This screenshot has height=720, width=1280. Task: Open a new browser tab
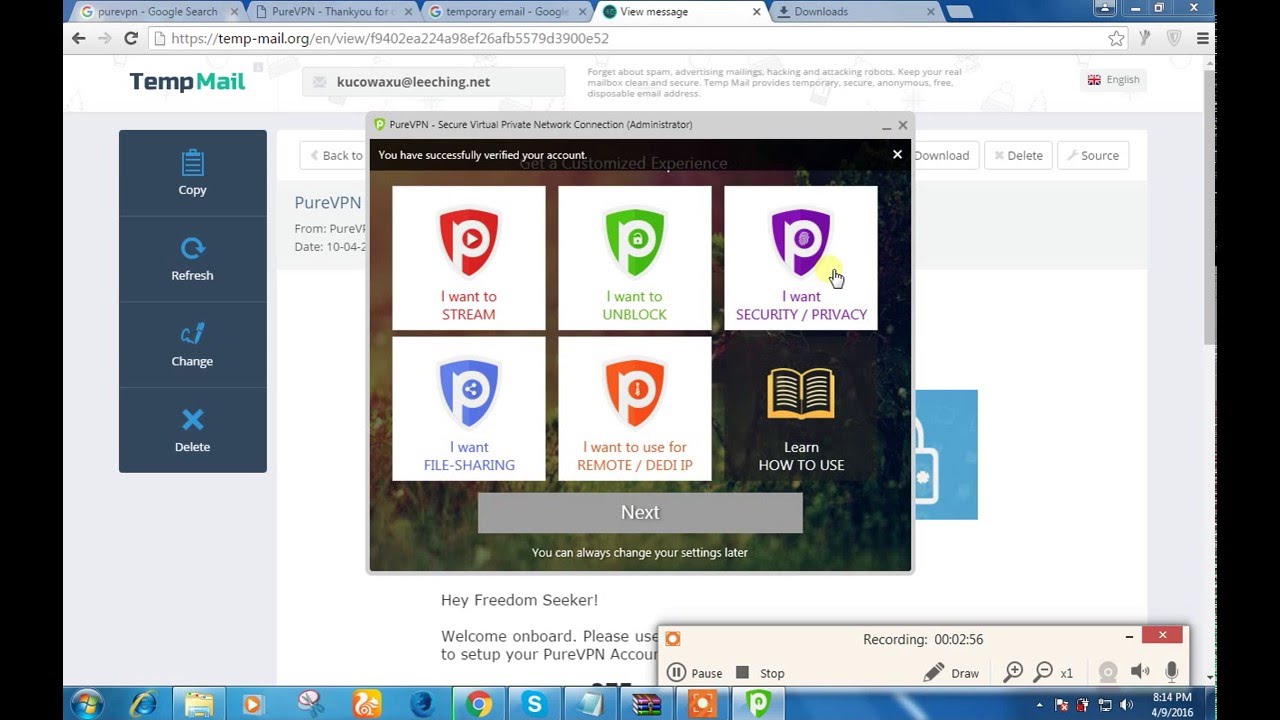(959, 12)
